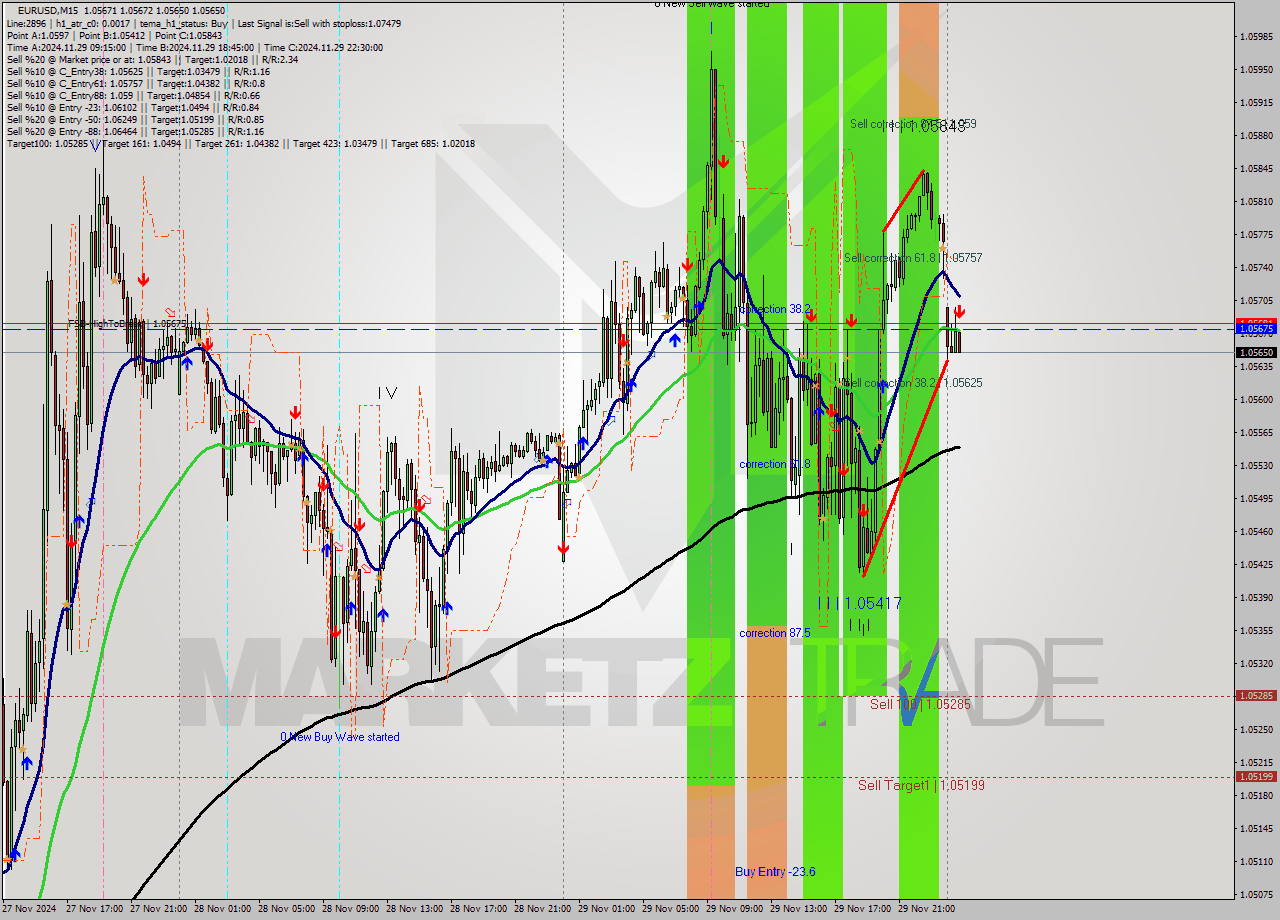The width and height of the screenshot is (1280, 920).
Task: Select the red 1.05285 price tag
Action: click(1255, 695)
